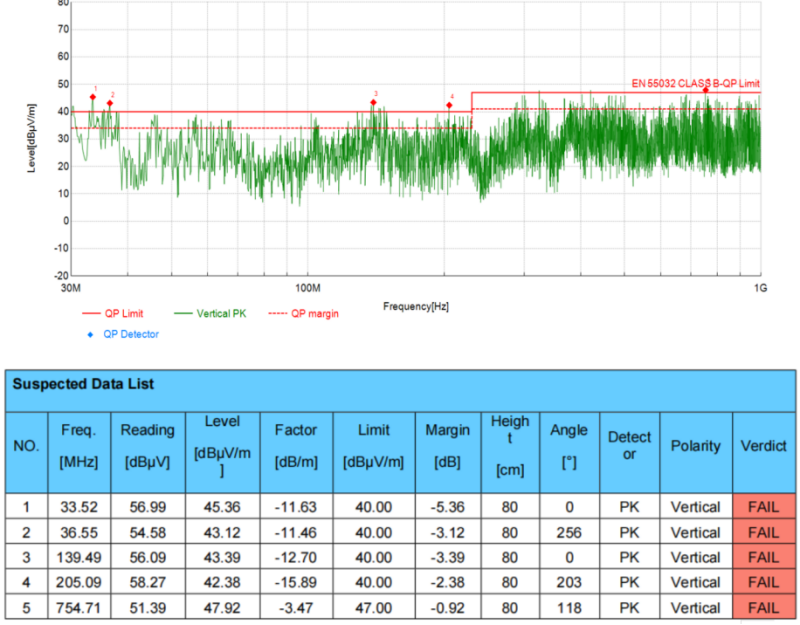This screenshot has height=625, width=800.
Task: Click red diamond marker 1 on the chart
Action: click(x=93, y=97)
